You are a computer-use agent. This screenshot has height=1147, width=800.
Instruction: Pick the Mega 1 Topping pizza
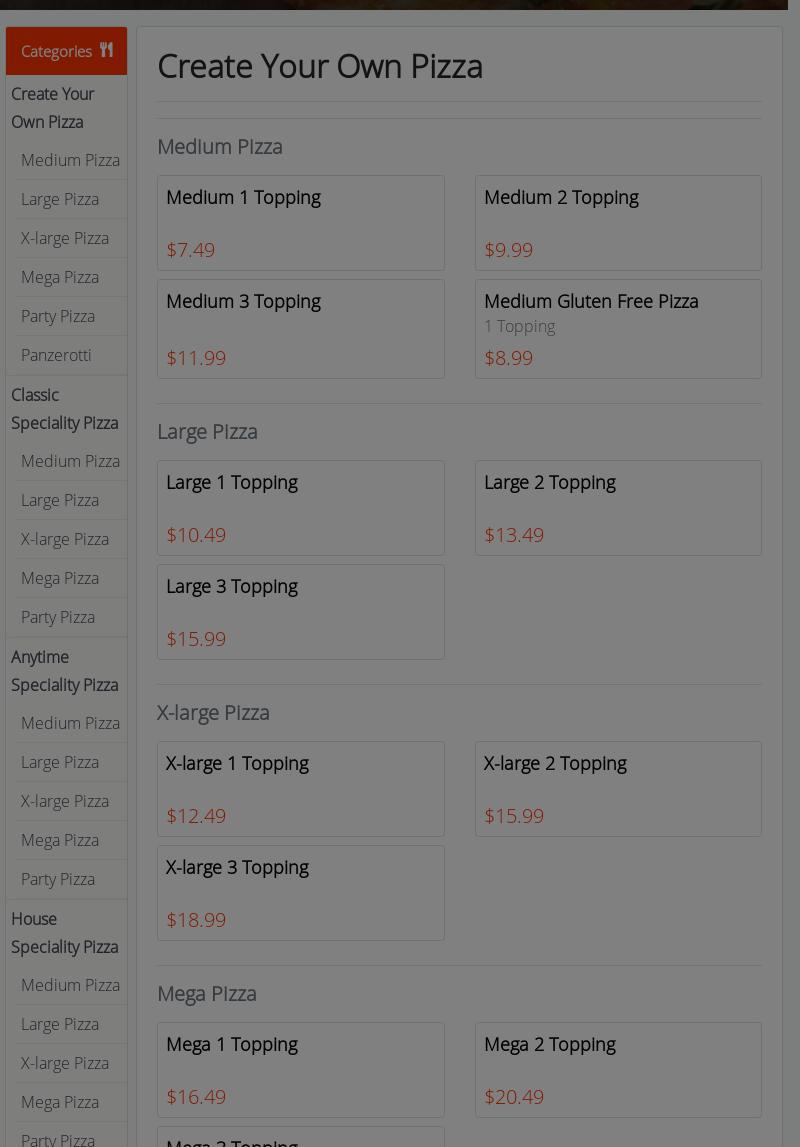point(300,1070)
